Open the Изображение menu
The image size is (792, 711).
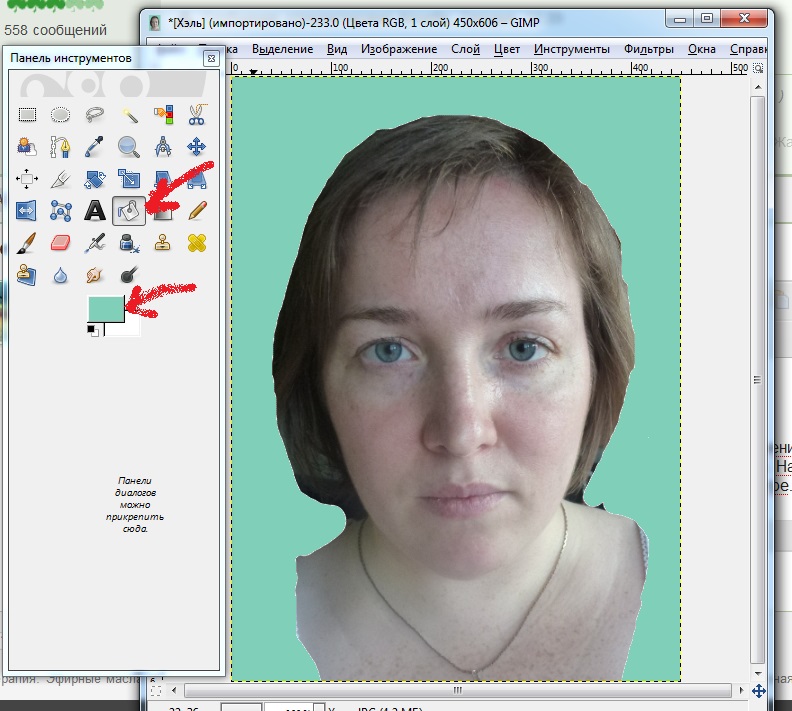coord(399,49)
